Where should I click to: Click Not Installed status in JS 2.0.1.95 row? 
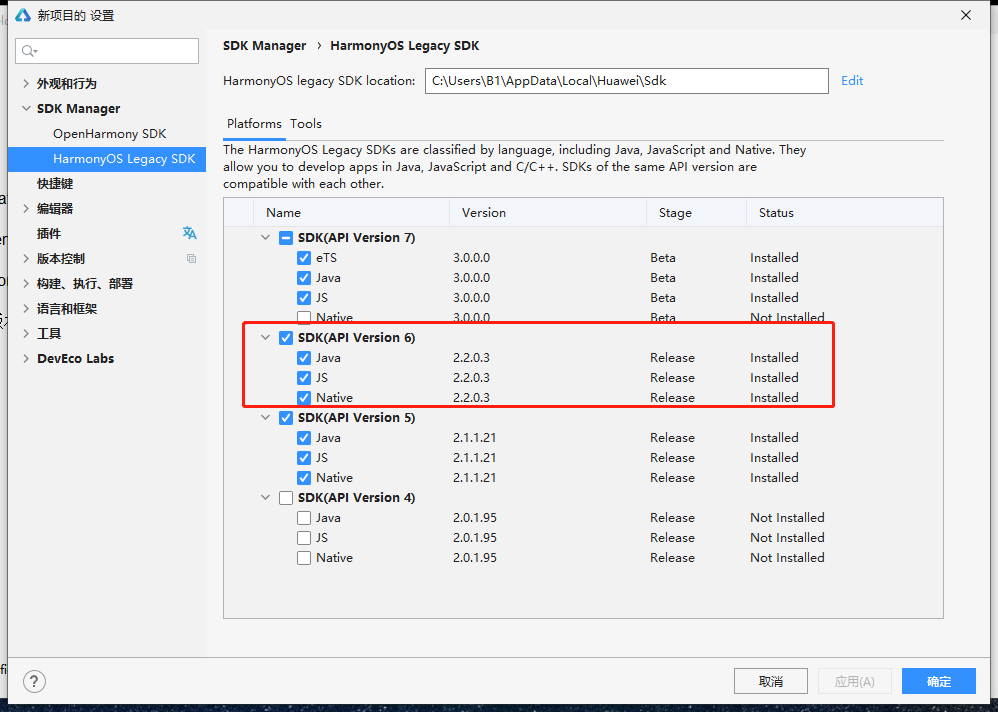787,538
